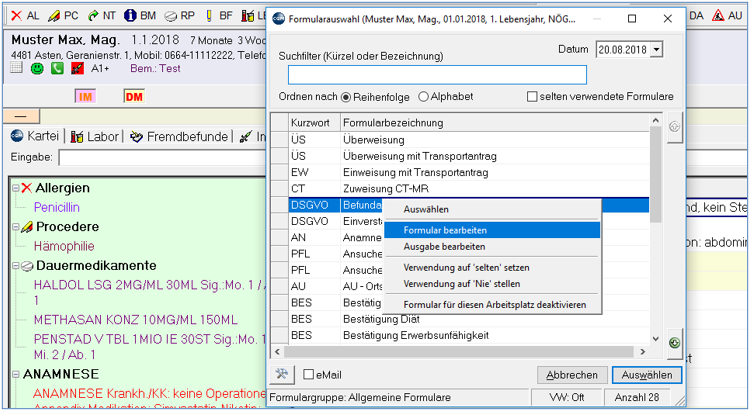Collapse the Allergien tree node

point(16,188)
